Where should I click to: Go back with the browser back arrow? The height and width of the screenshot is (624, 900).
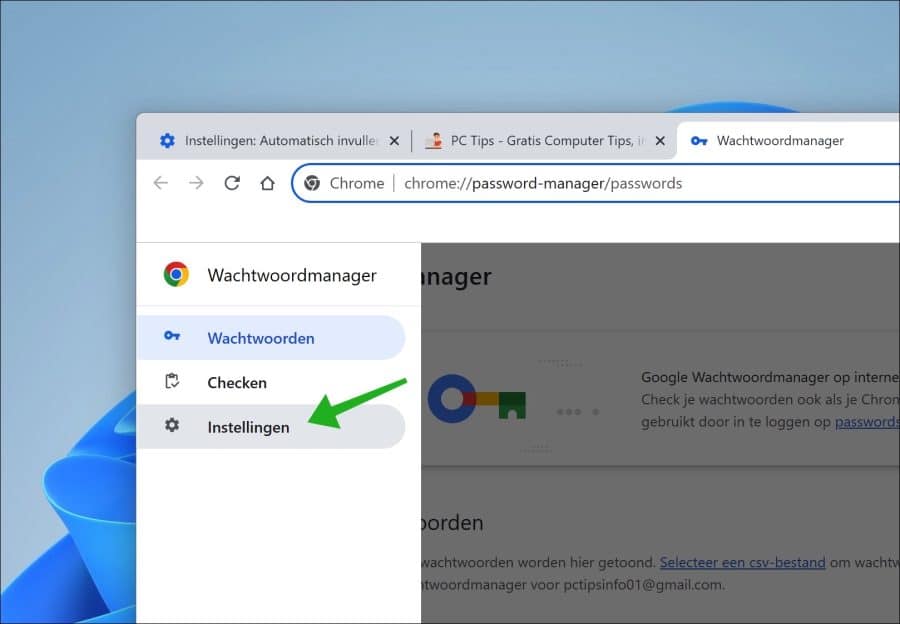[161, 183]
